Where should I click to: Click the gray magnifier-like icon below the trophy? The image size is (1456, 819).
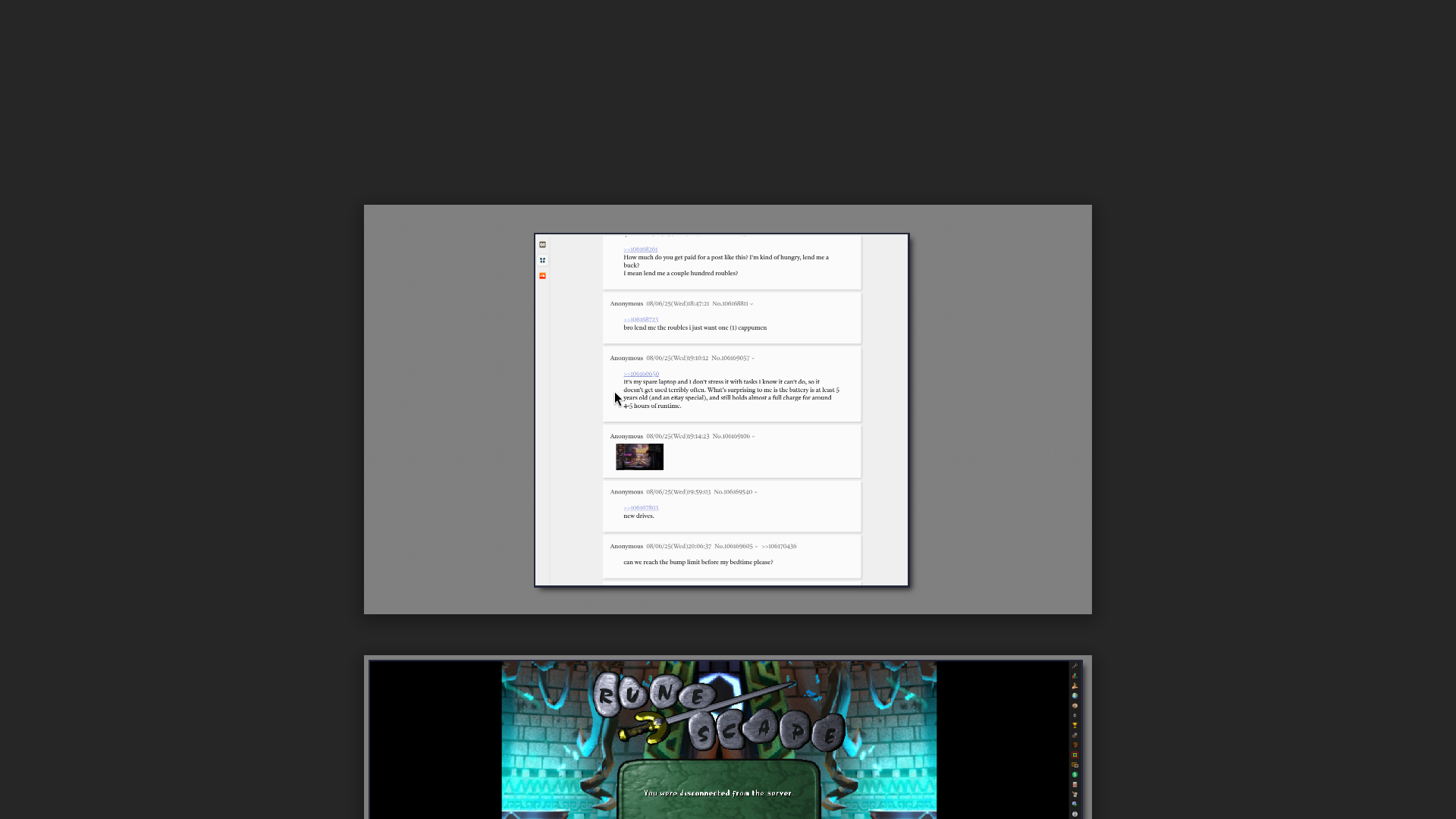coord(1075,735)
